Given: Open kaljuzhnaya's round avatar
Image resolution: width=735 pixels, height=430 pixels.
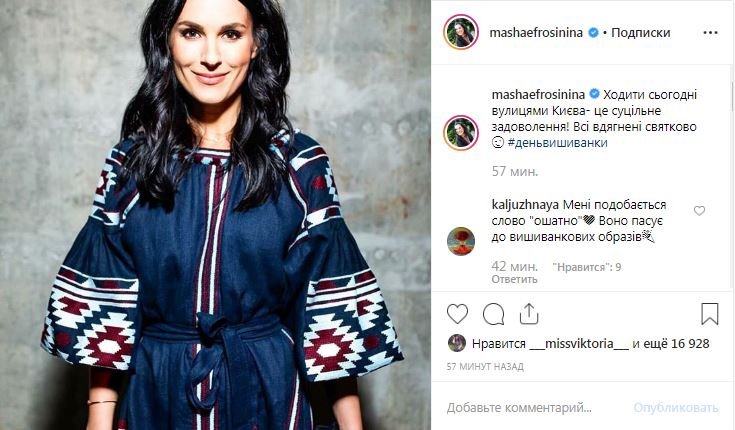Looking at the screenshot, I should coord(461,241).
